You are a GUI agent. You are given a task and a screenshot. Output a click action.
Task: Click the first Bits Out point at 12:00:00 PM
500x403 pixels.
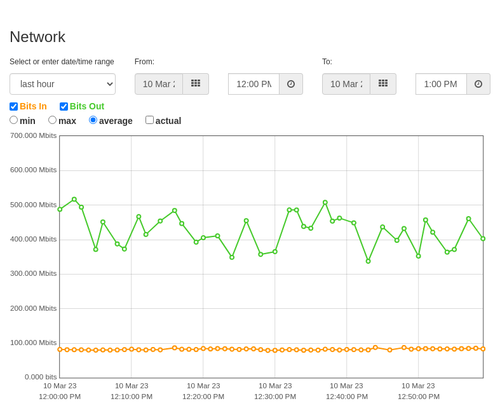pos(60,209)
